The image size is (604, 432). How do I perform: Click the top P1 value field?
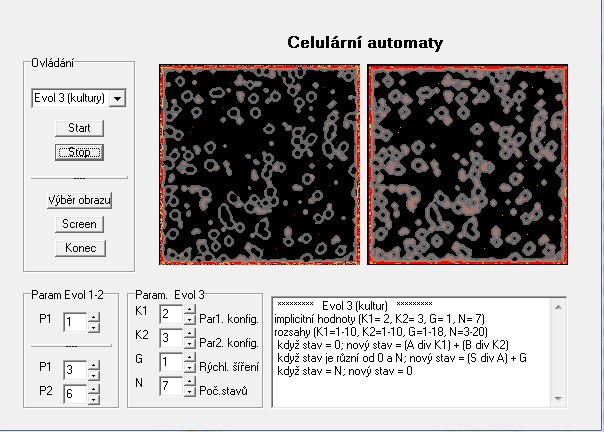pyautogui.click(x=74, y=322)
